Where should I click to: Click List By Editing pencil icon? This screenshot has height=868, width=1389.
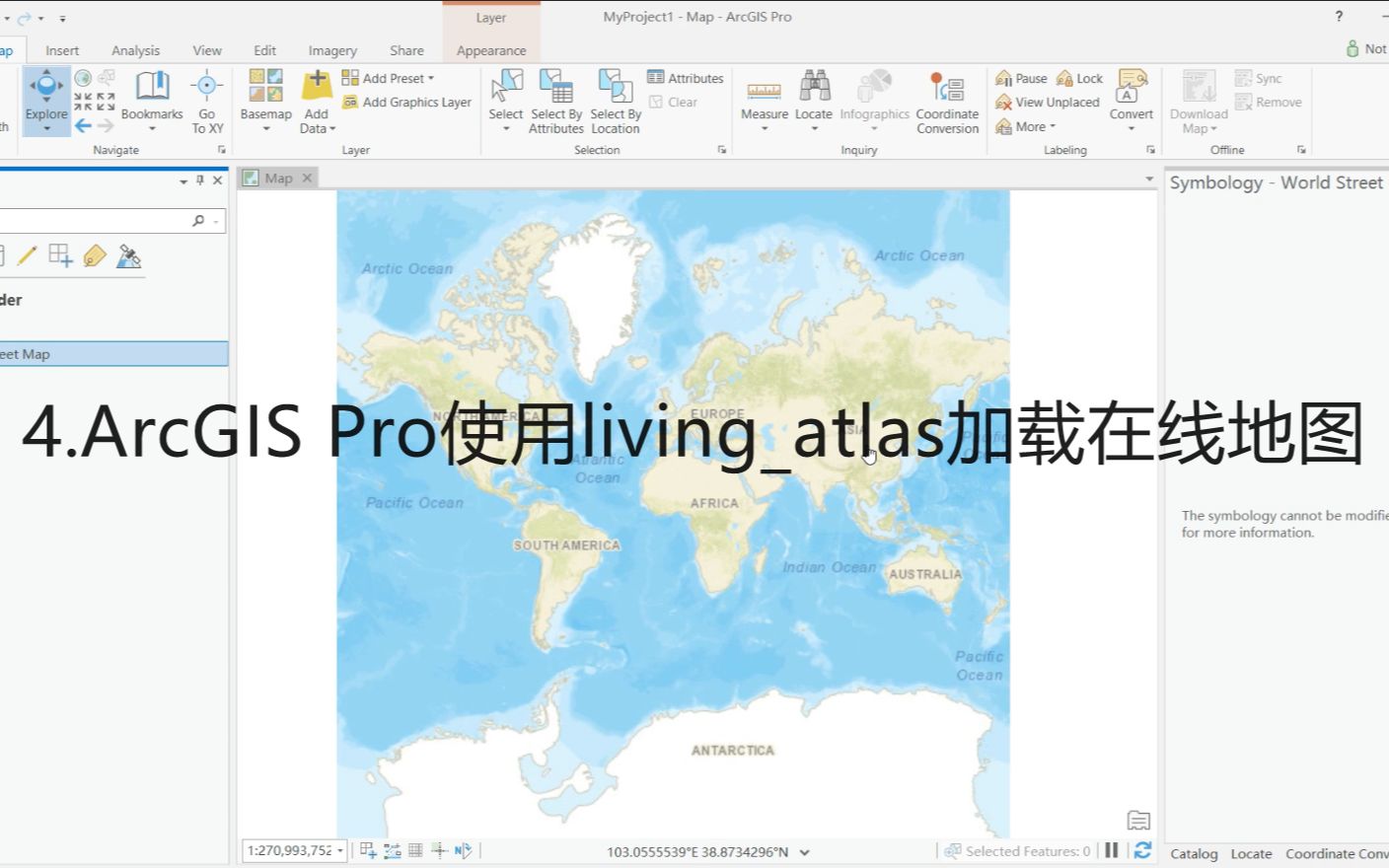tap(27, 256)
